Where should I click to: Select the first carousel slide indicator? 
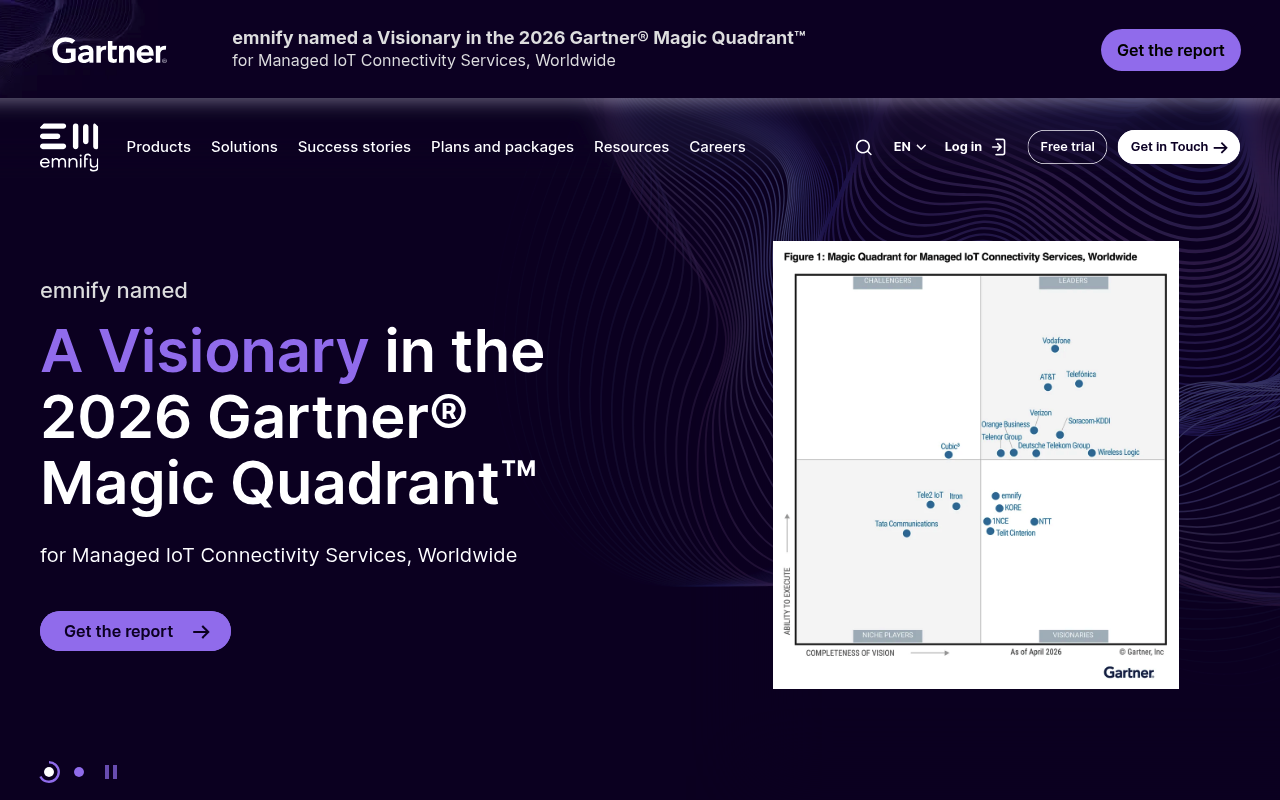click(x=49, y=772)
